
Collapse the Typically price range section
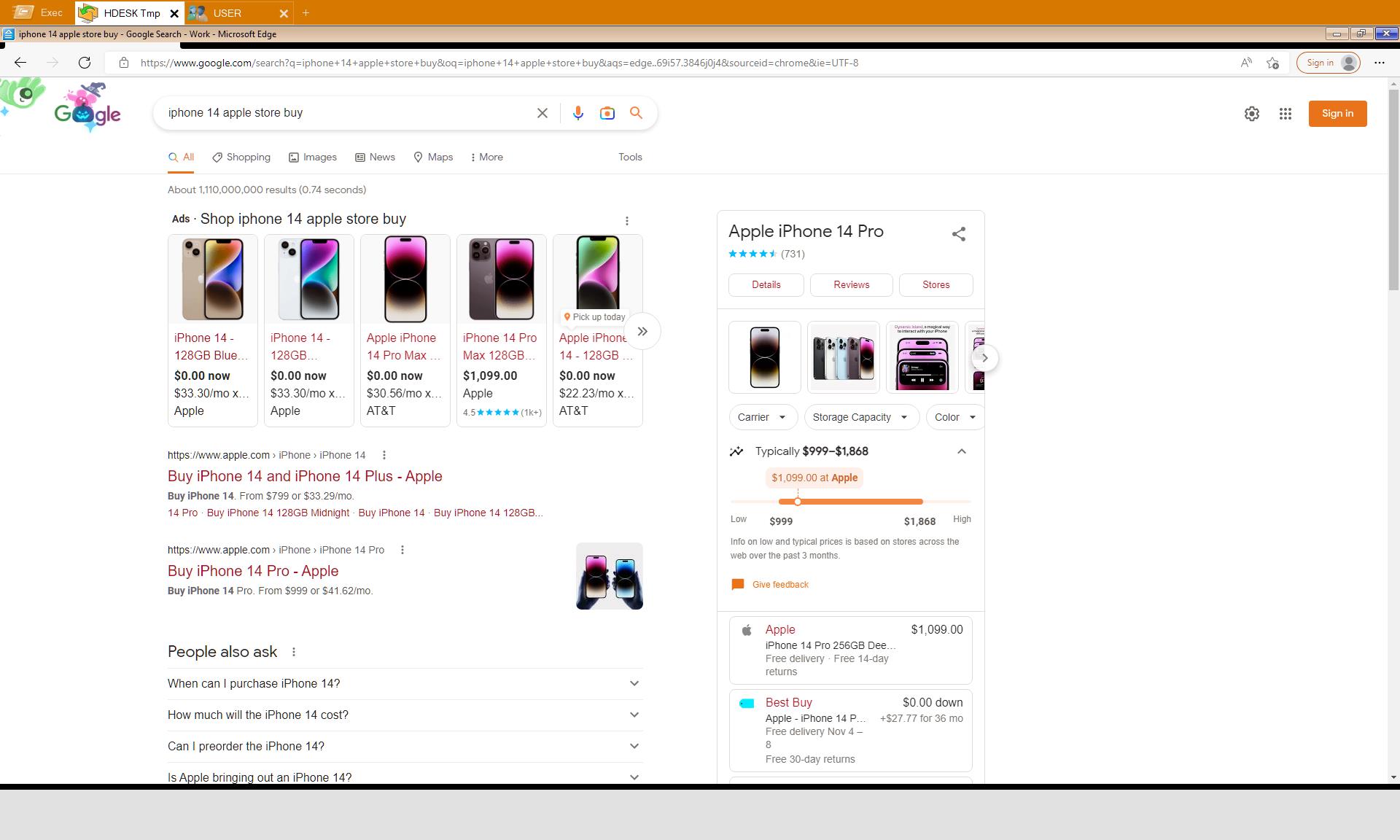[x=962, y=451]
